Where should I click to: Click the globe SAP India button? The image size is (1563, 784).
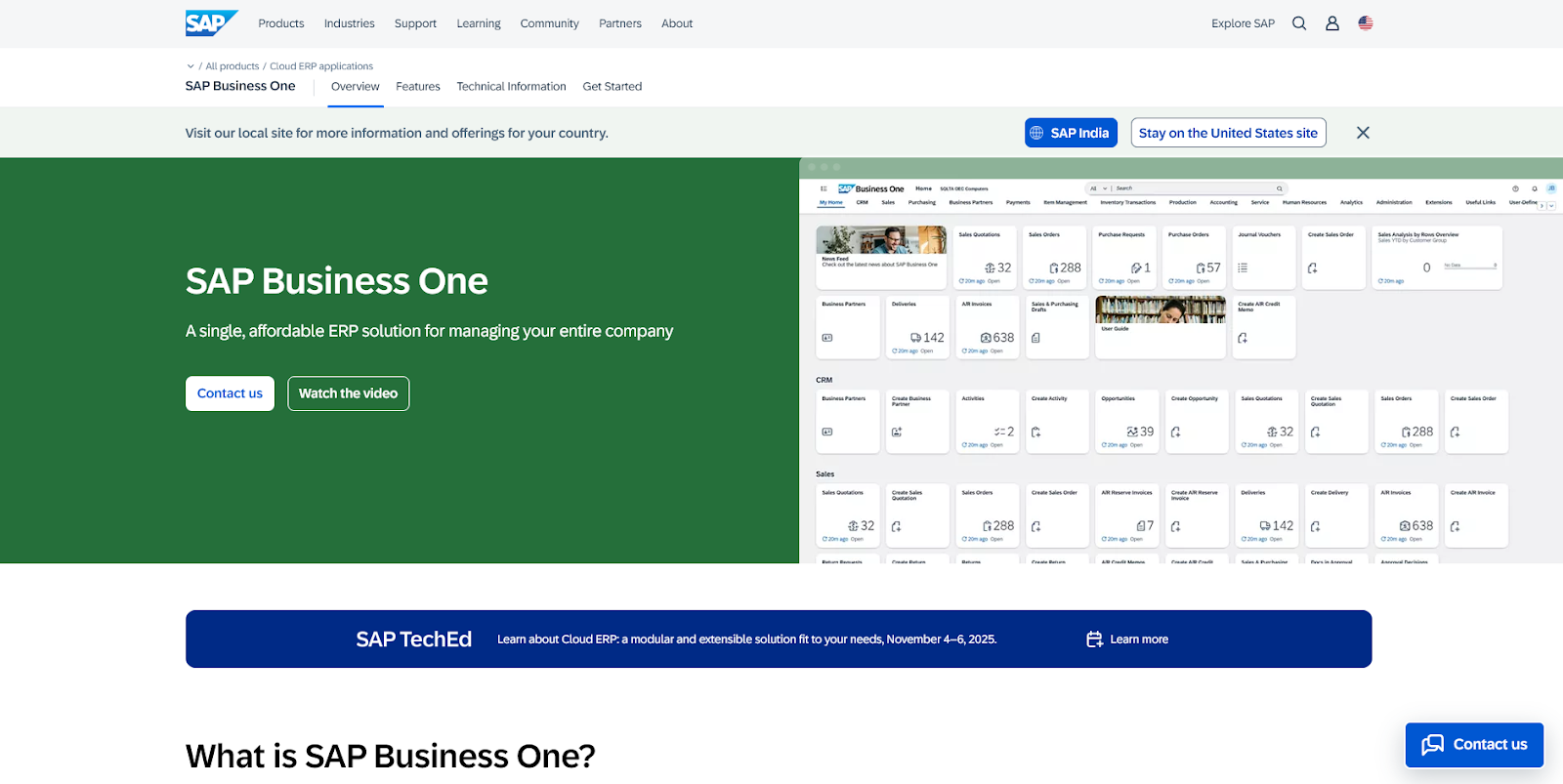(1071, 133)
